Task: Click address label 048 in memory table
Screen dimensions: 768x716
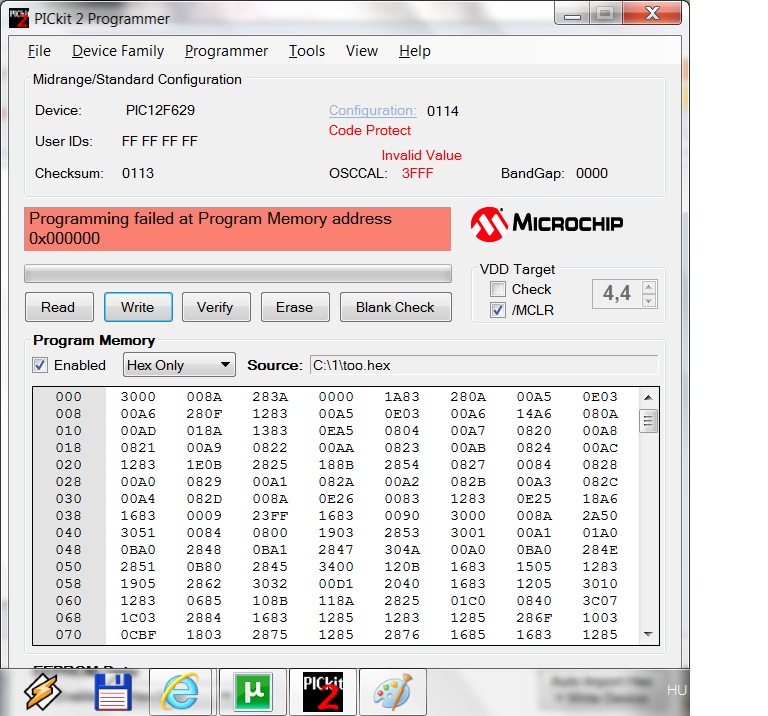Action: point(69,549)
